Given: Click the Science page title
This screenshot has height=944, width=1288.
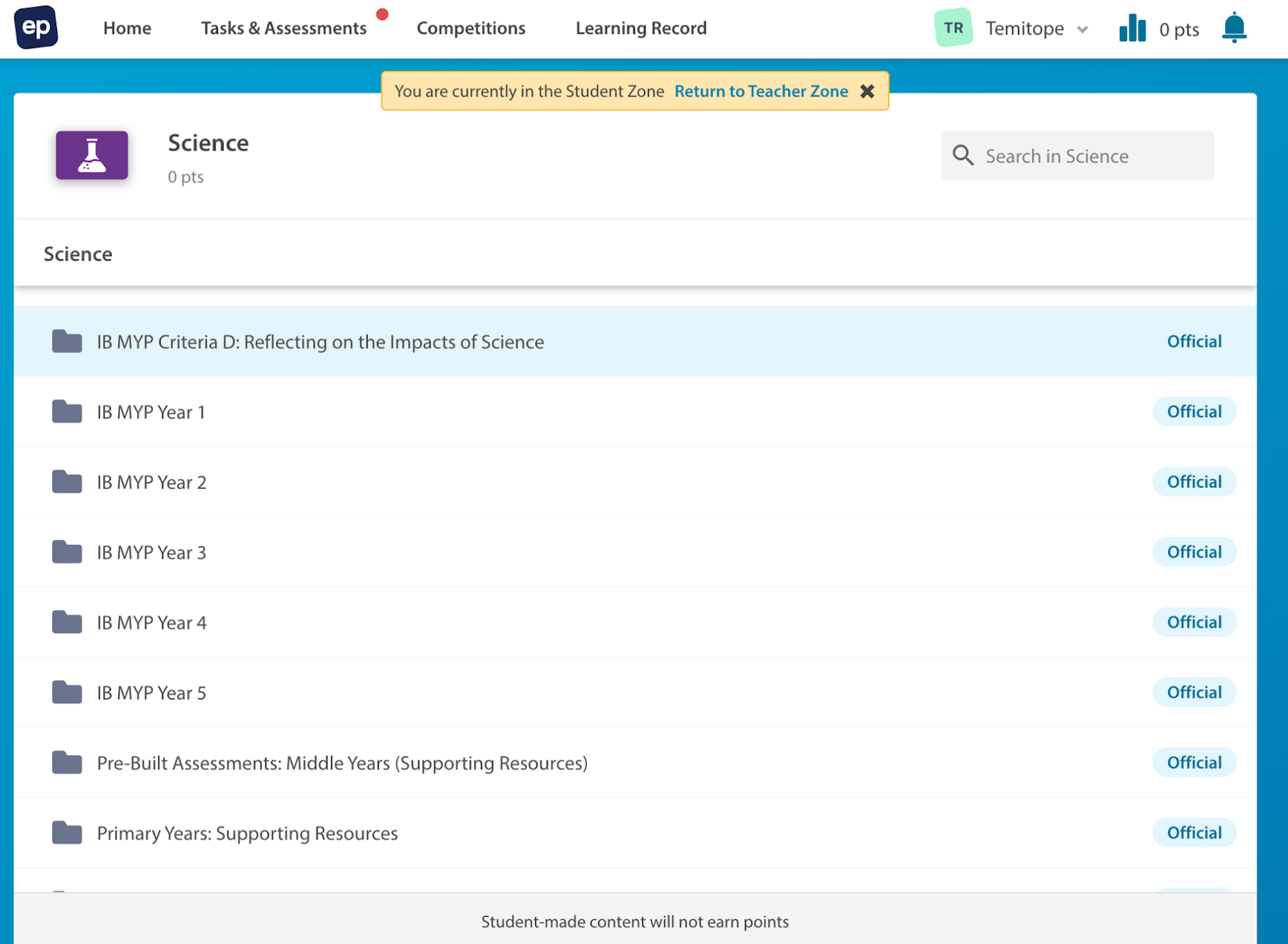Looking at the screenshot, I should pyautogui.click(x=208, y=142).
